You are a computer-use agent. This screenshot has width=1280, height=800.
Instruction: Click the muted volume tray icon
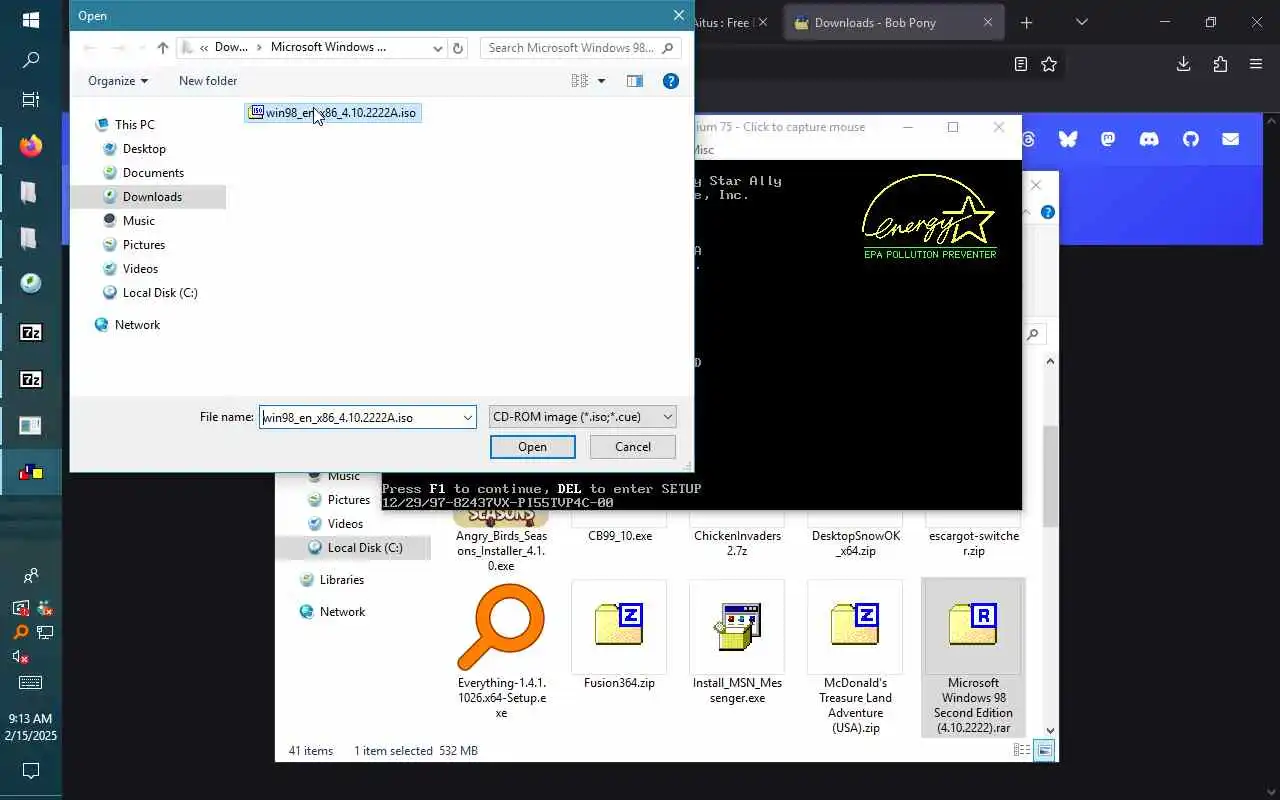tap(20, 657)
